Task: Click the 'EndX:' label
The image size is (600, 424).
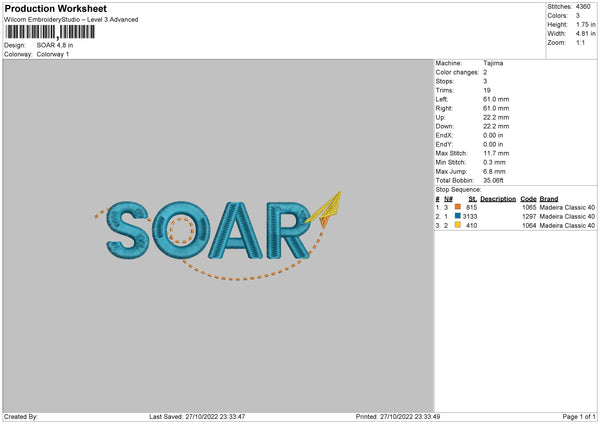Action: point(444,135)
